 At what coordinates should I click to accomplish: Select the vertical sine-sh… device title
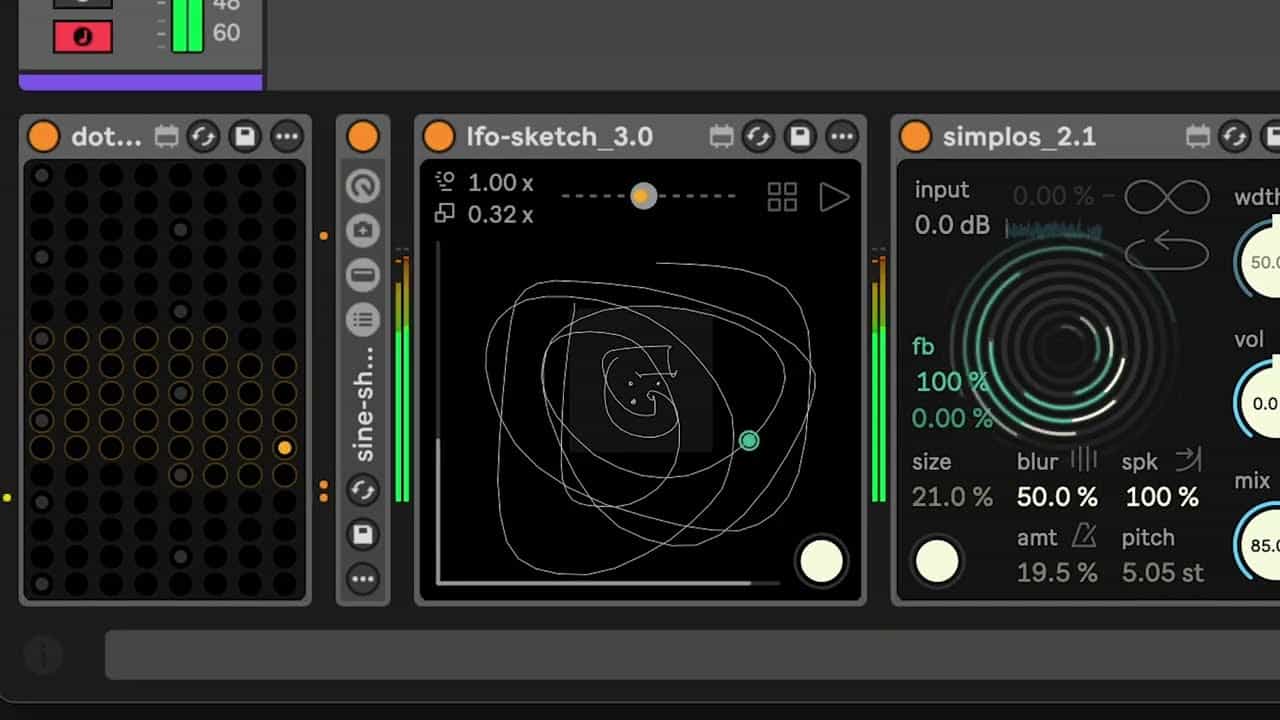(x=363, y=404)
